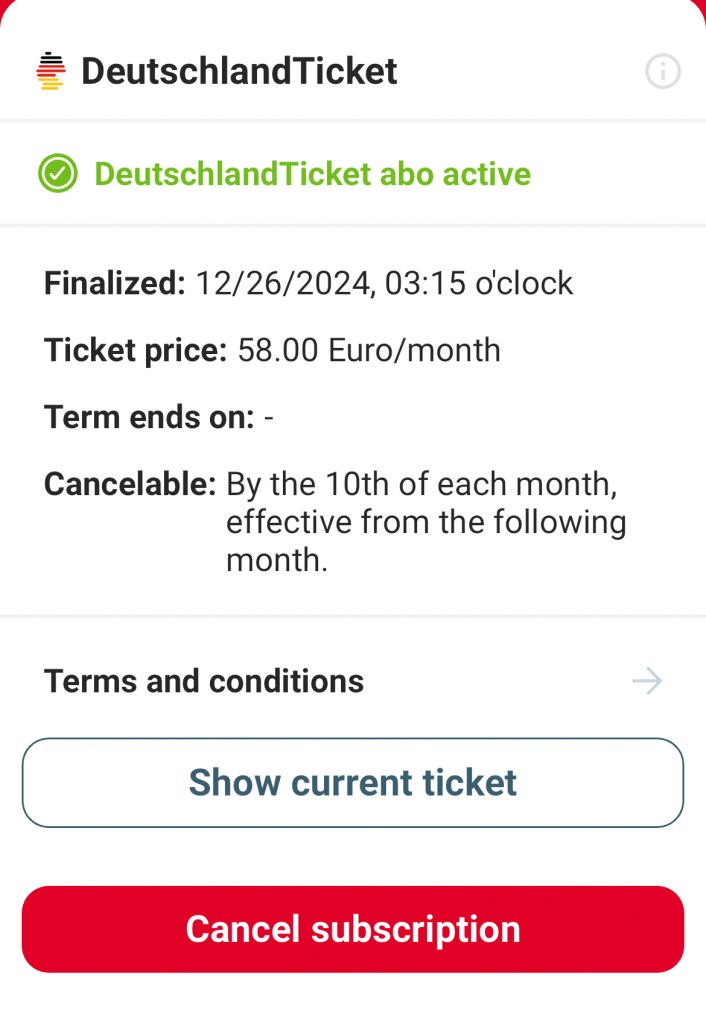Click the "Ticket price:" label
This screenshot has width=706, height=1024.
coord(136,350)
